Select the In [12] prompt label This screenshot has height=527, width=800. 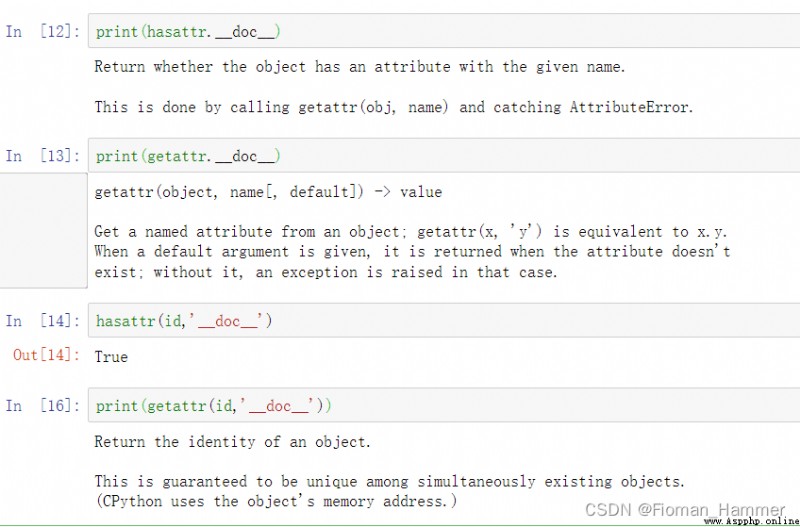[43, 32]
